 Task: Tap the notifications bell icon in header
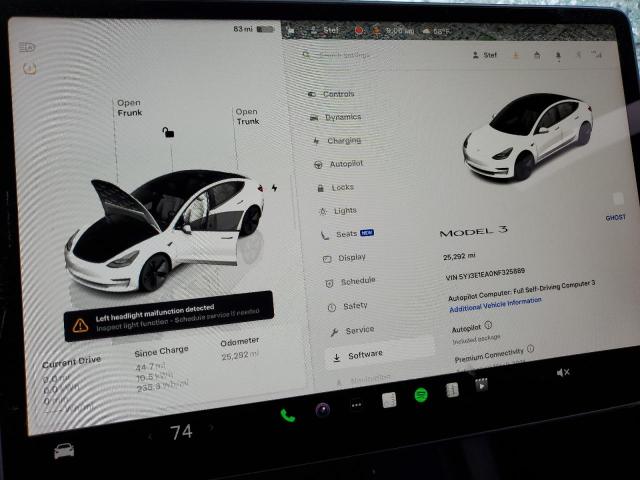pos(558,56)
